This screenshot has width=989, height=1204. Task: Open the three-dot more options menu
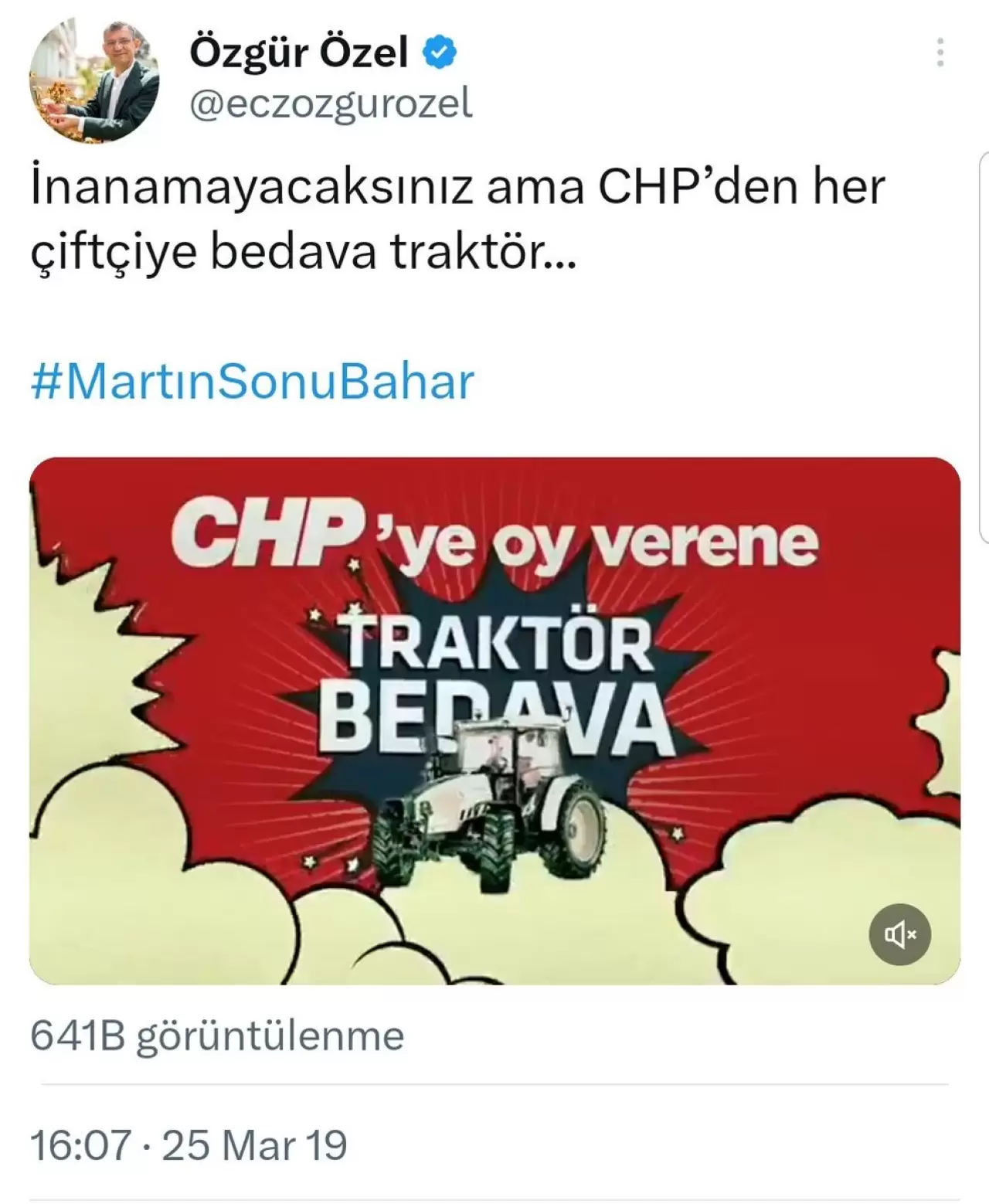coord(940,53)
